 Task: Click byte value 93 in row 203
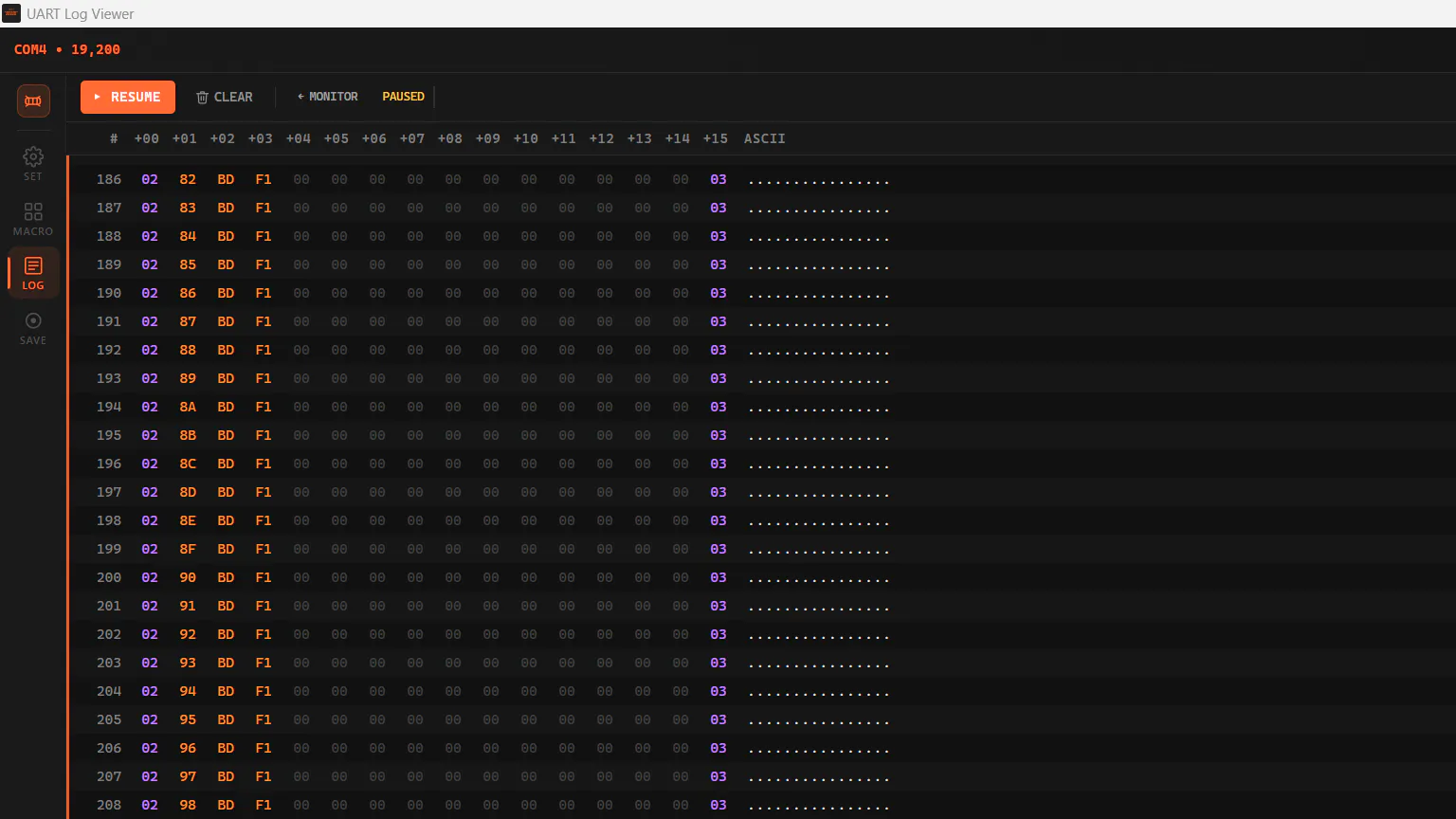188,663
